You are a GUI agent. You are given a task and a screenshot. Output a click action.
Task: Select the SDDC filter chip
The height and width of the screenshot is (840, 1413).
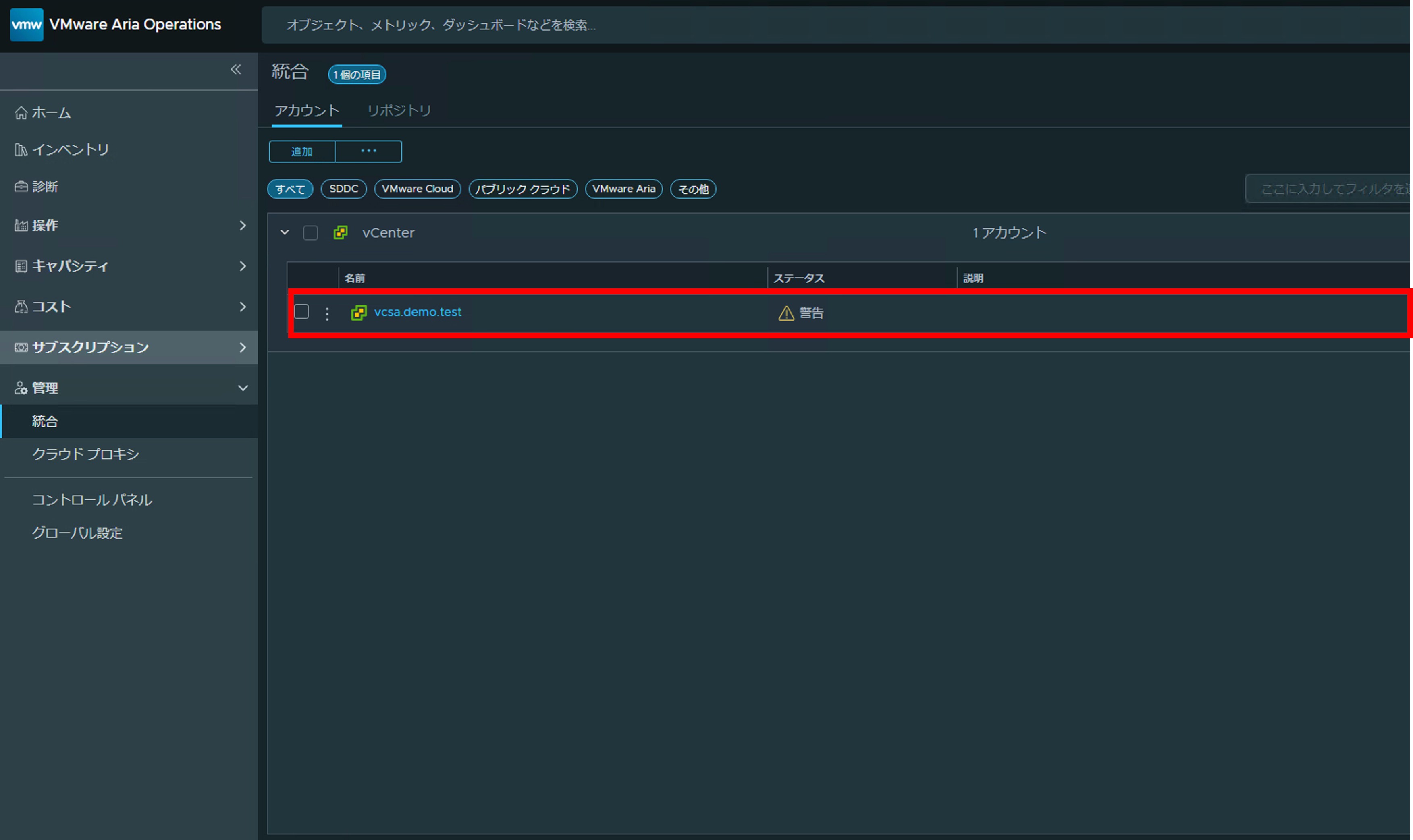[x=344, y=189]
